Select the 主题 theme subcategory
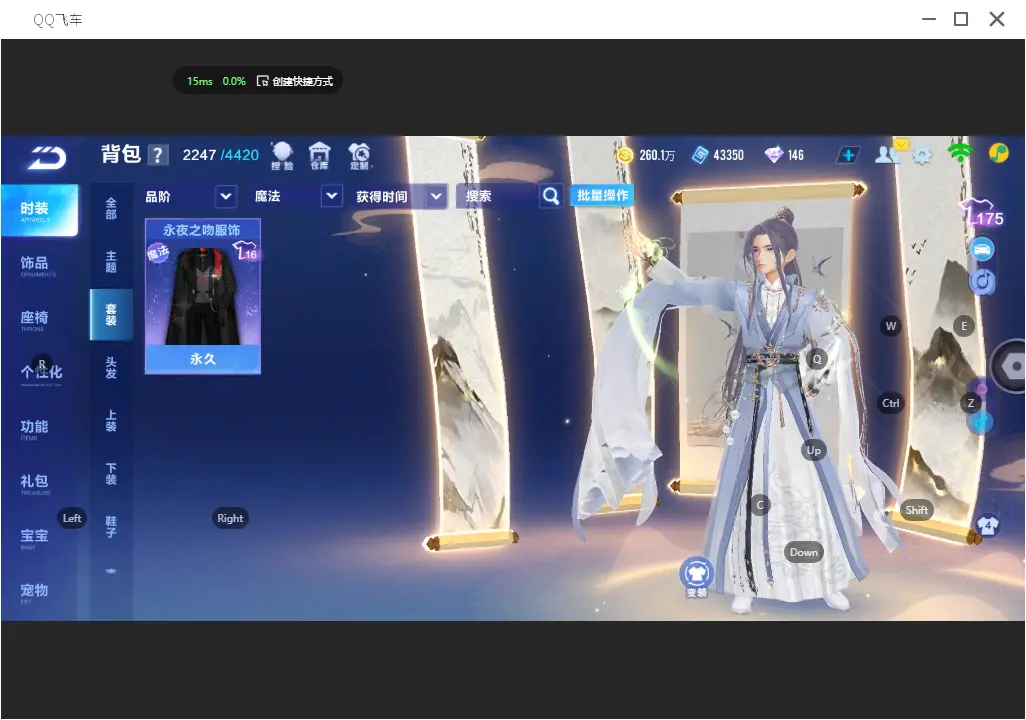 [111, 262]
